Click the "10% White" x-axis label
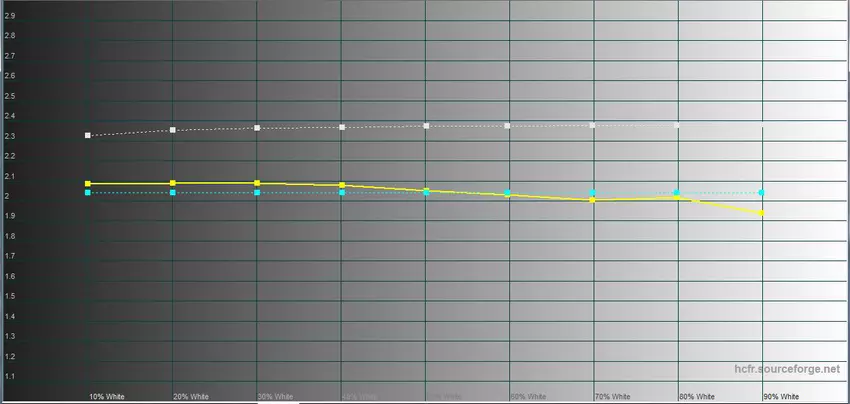The width and height of the screenshot is (850, 404). click(106, 397)
